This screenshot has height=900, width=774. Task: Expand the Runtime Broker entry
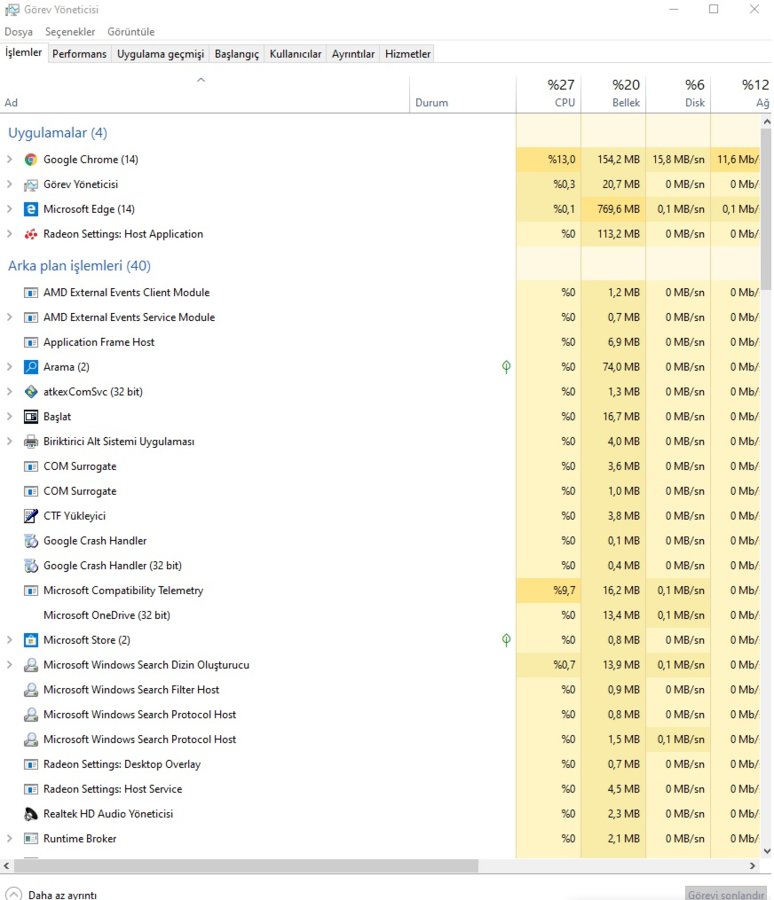tap(9, 838)
